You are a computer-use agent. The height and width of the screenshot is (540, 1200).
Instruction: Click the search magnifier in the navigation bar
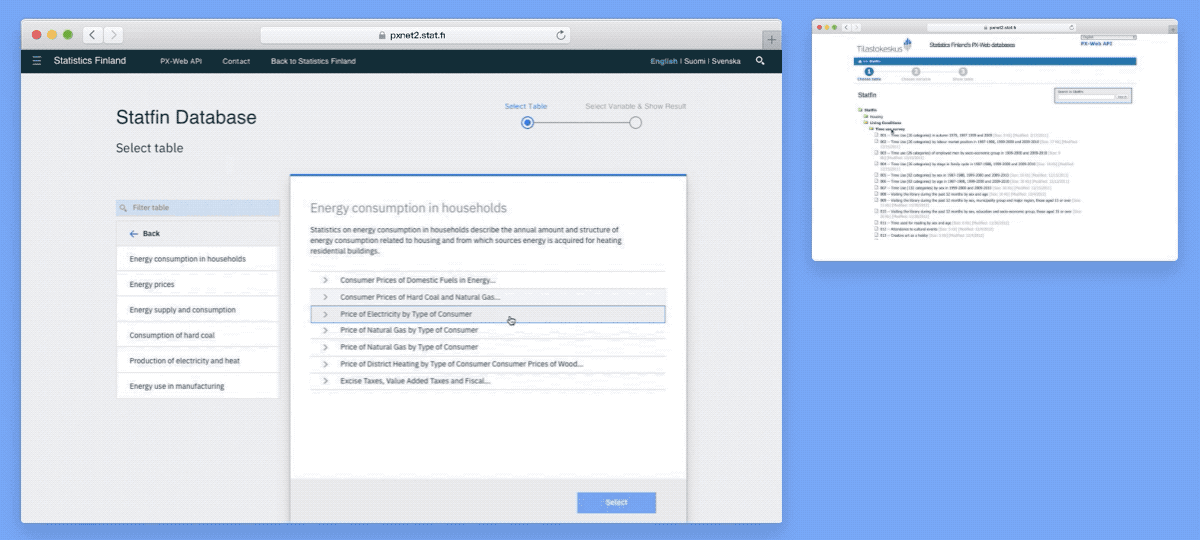(x=760, y=61)
